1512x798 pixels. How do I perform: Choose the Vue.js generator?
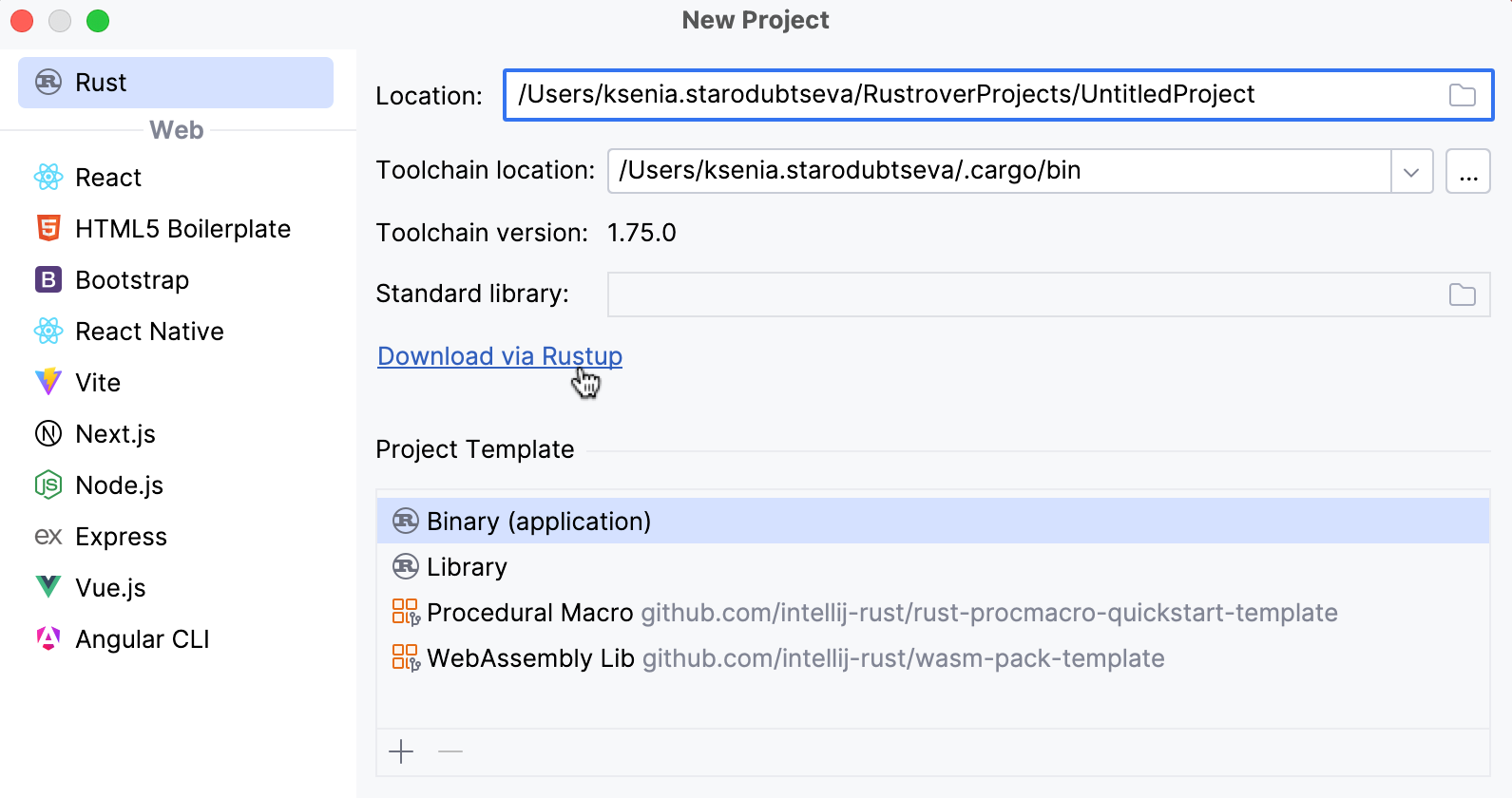pyautogui.click(x=110, y=588)
